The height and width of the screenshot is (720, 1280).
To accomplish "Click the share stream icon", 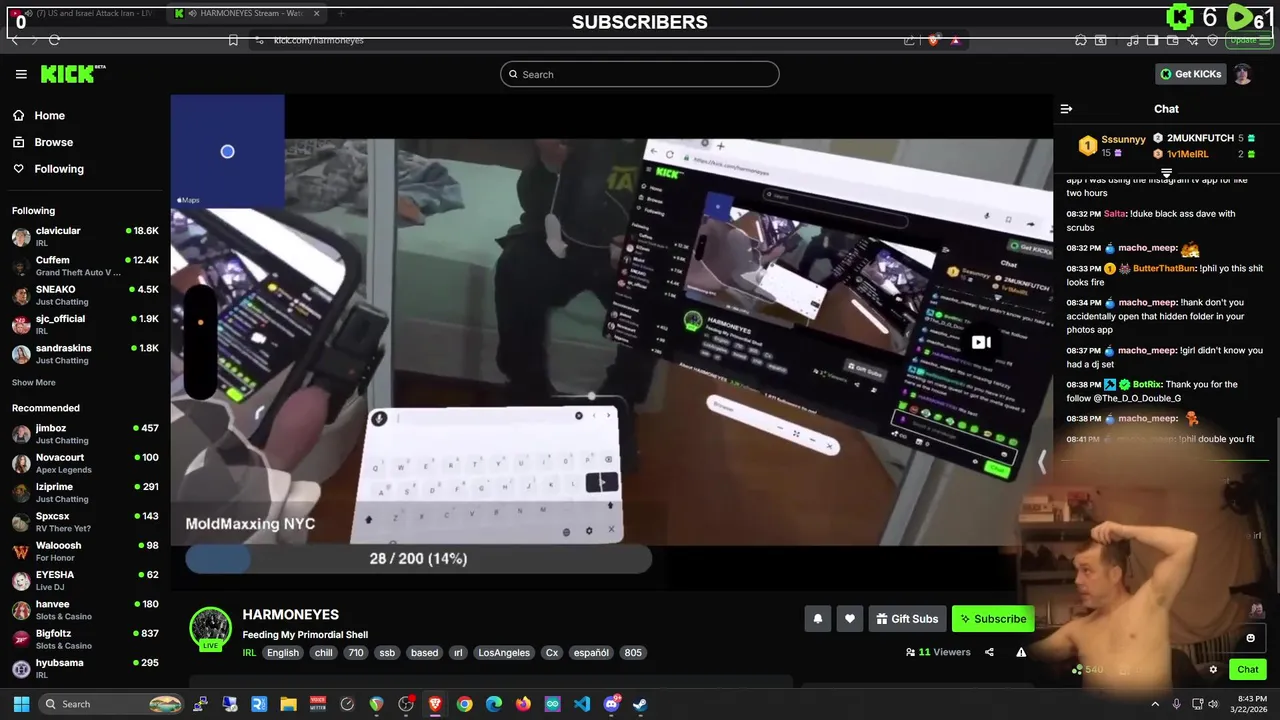I will 989,652.
